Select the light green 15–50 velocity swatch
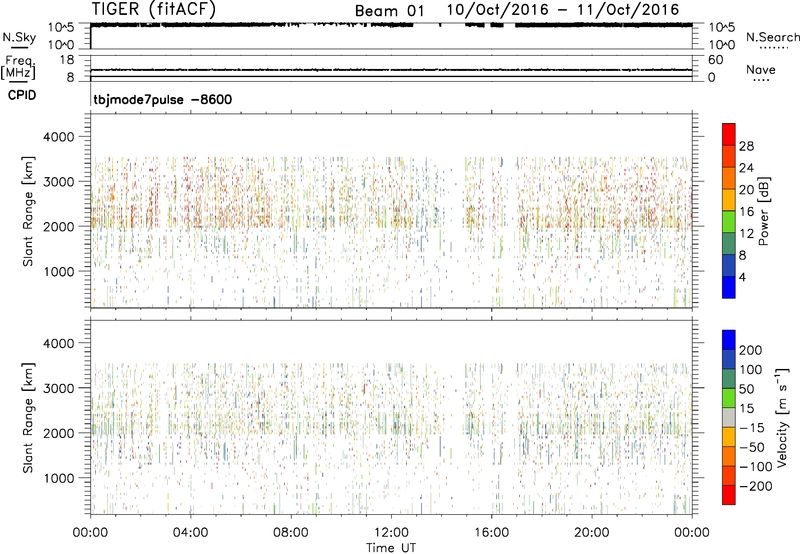The image size is (800, 554). [x=729, y=398]
